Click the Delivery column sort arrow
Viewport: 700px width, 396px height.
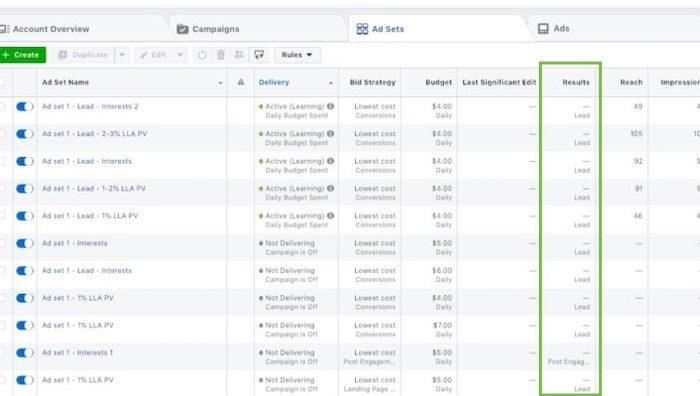[x=331, y=83]
